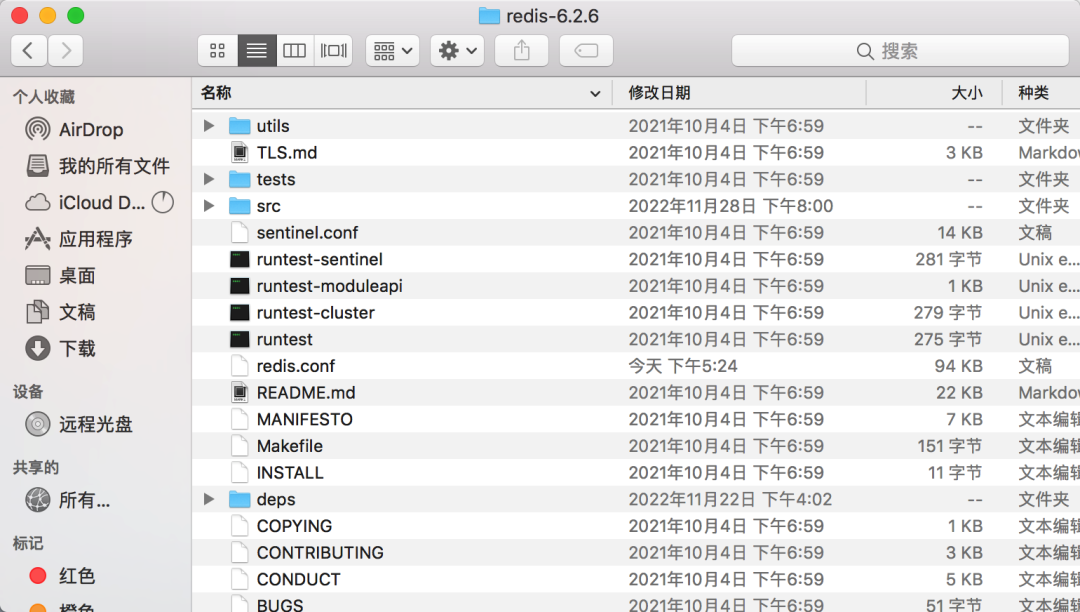
Task: Select the README.md file icon
Action: [240, 392]
